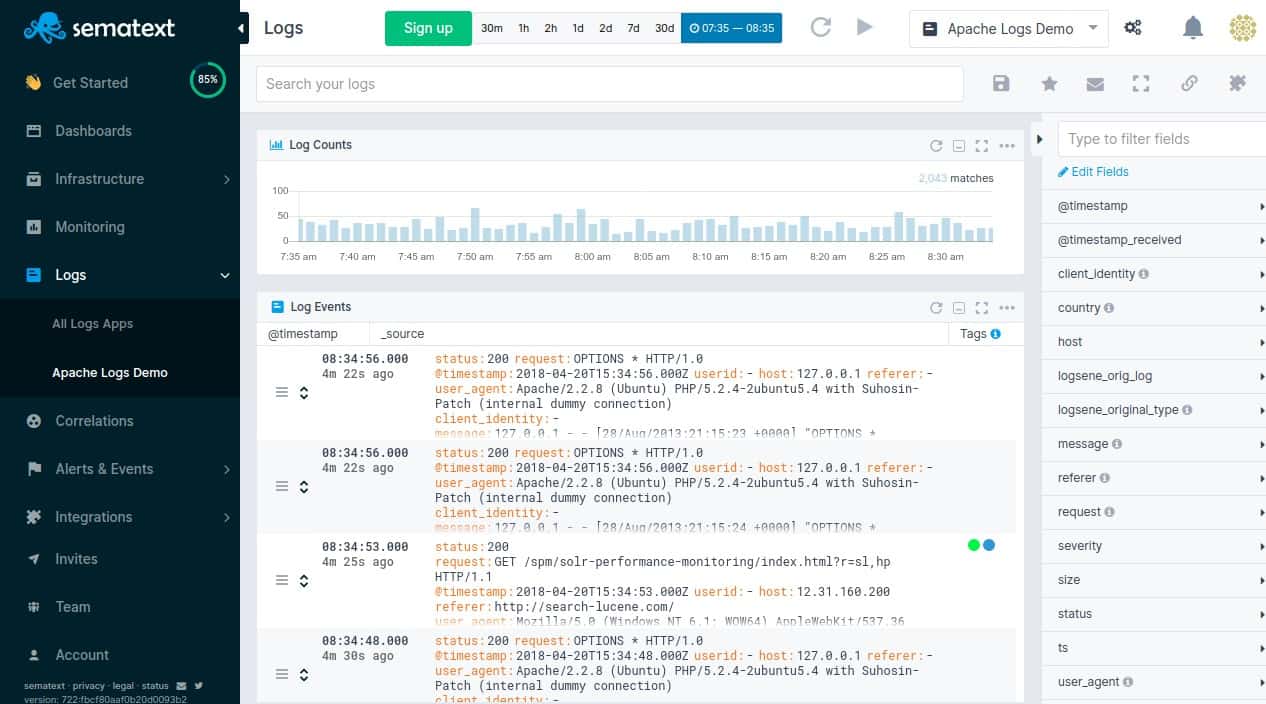The width and height of the screenshot is (1266, 704).
Task: Select the 30d time range
Action: pos(664,28)
